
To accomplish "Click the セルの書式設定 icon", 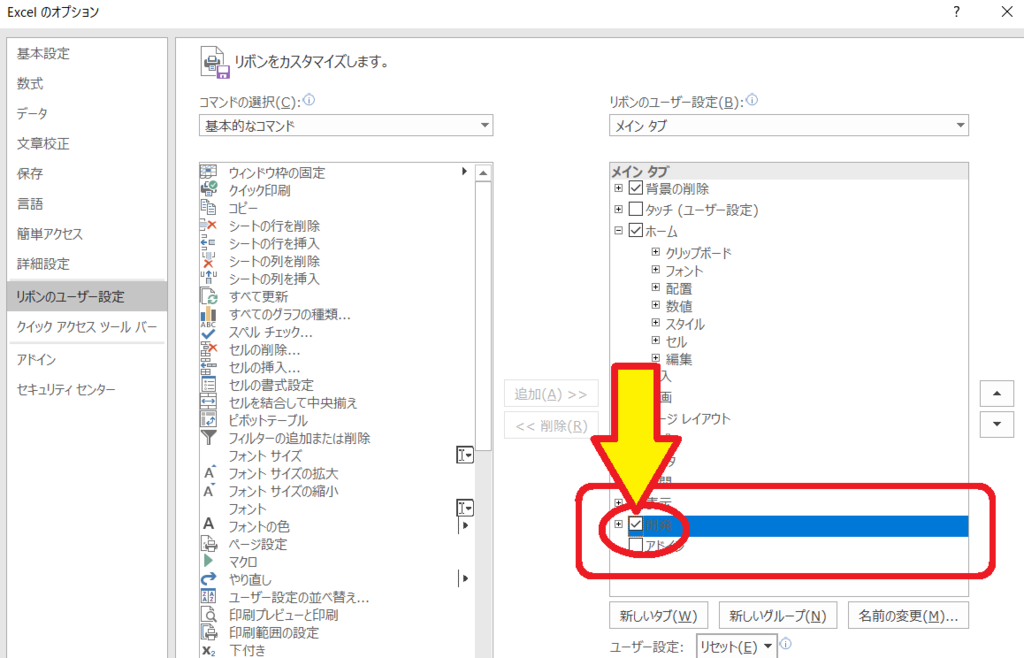I will (x=208, y=384).
